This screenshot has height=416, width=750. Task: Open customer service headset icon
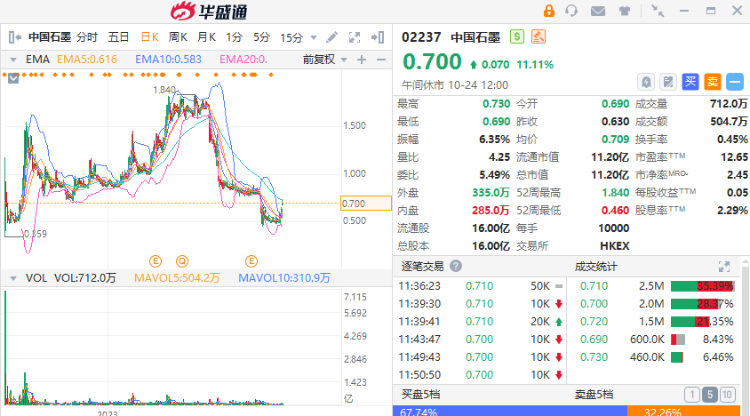click(x=571, y=11)
